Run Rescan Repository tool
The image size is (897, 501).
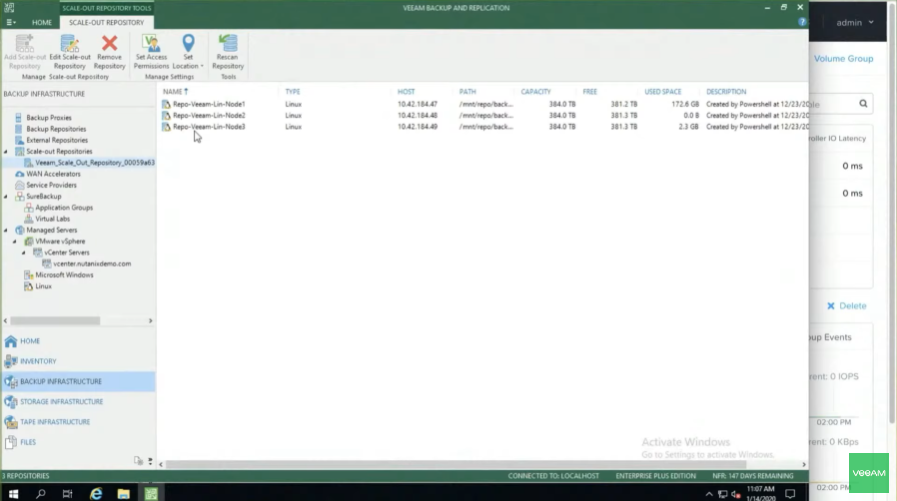tap(228, 51)
